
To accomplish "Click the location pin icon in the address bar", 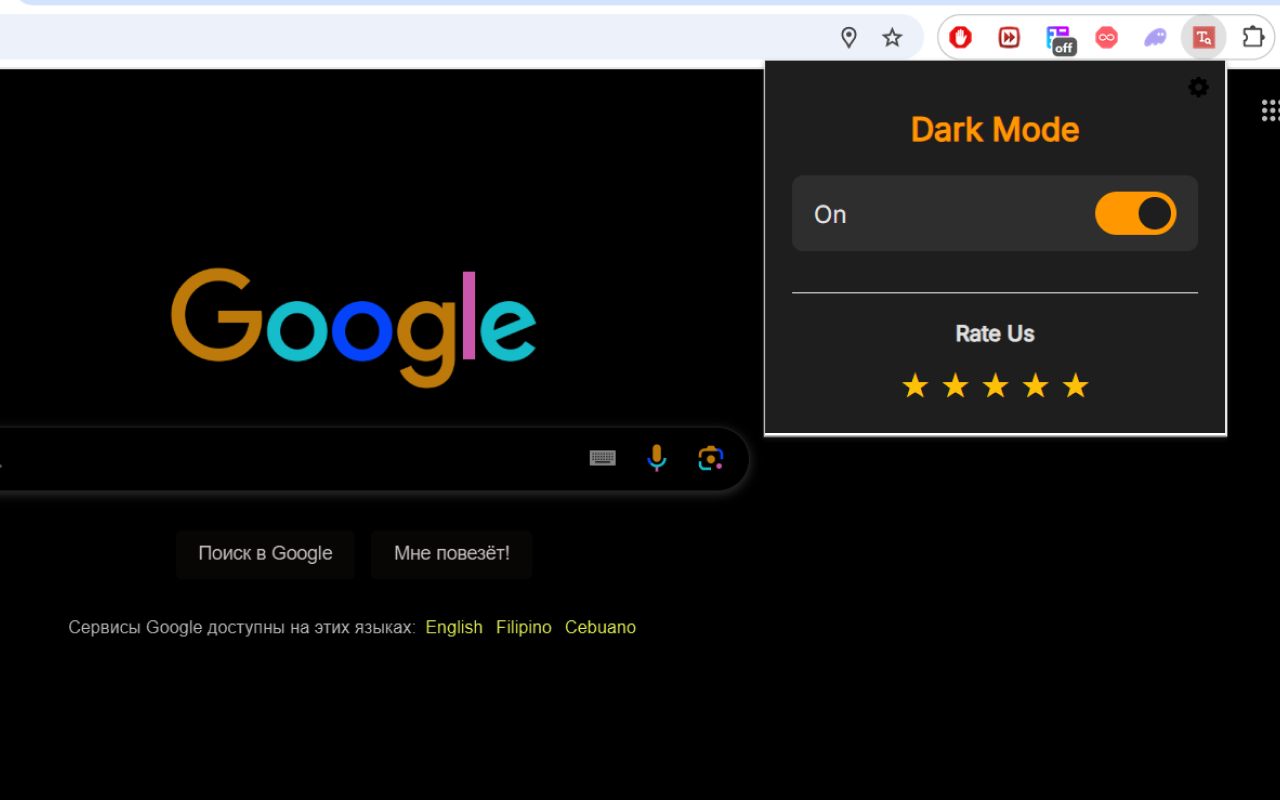I will [849, 38].
